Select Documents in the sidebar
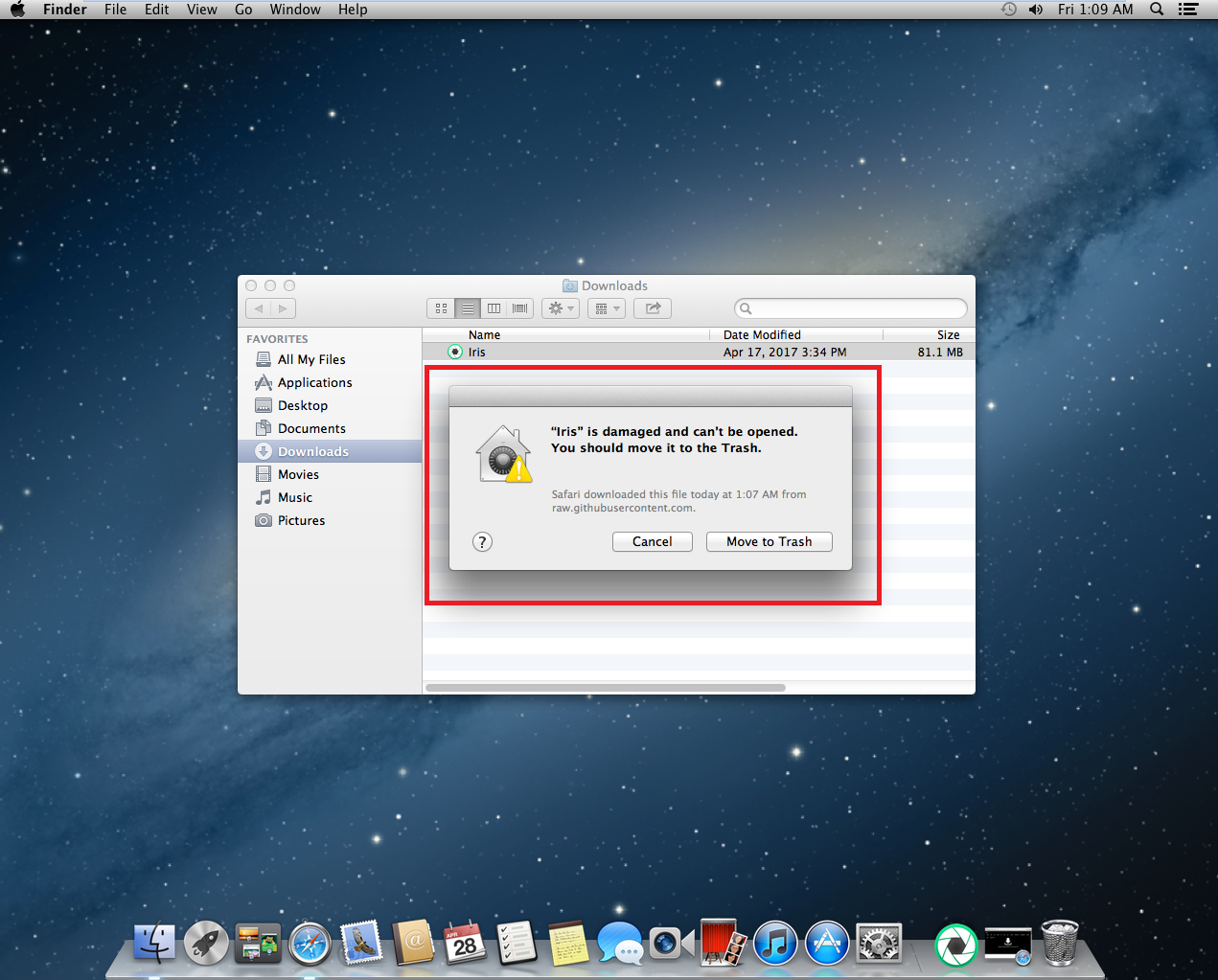This screenshot has height=980, width=1218. (311, 428)
